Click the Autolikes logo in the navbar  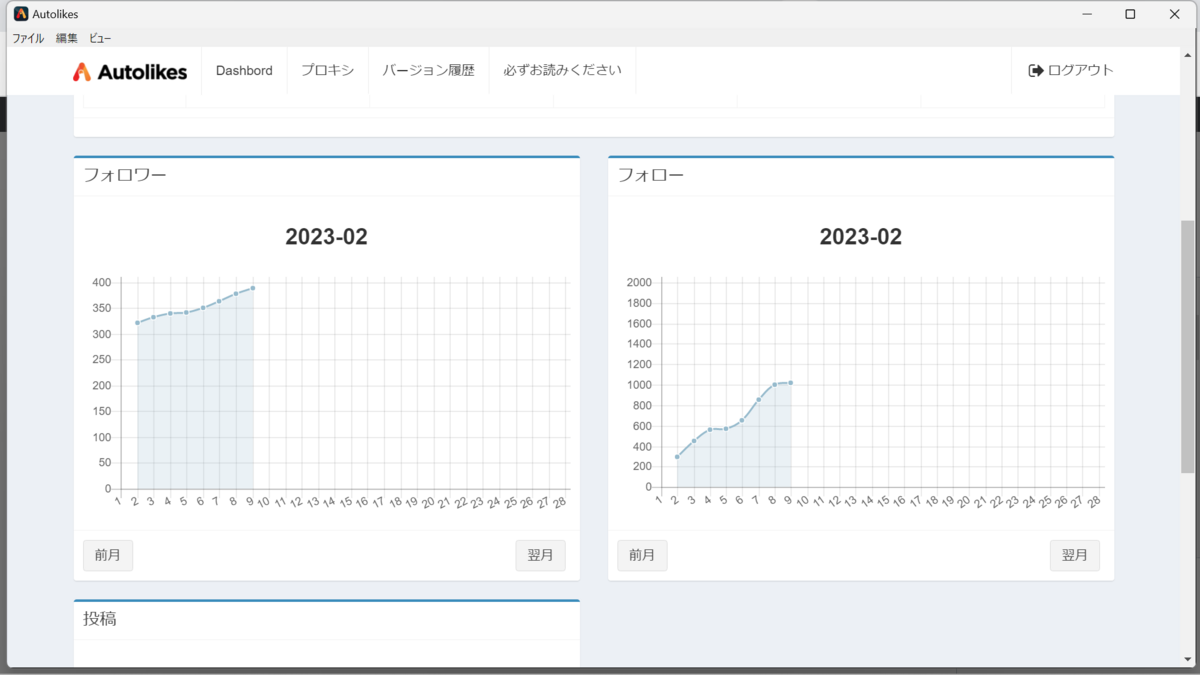coord(130,71)
